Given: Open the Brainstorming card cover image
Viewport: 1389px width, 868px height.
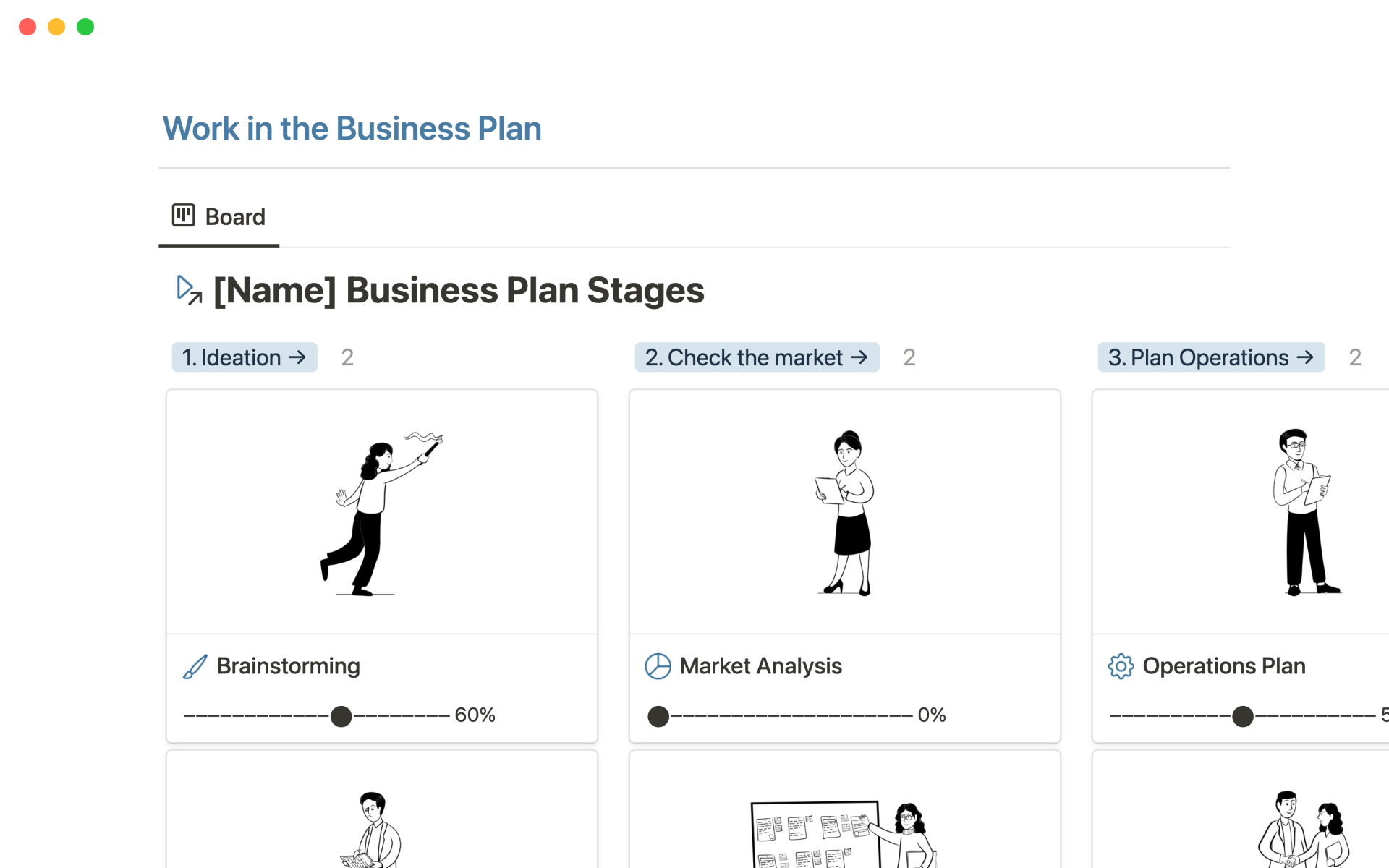Looking at the screenshot, I should [x=382, y=512].
